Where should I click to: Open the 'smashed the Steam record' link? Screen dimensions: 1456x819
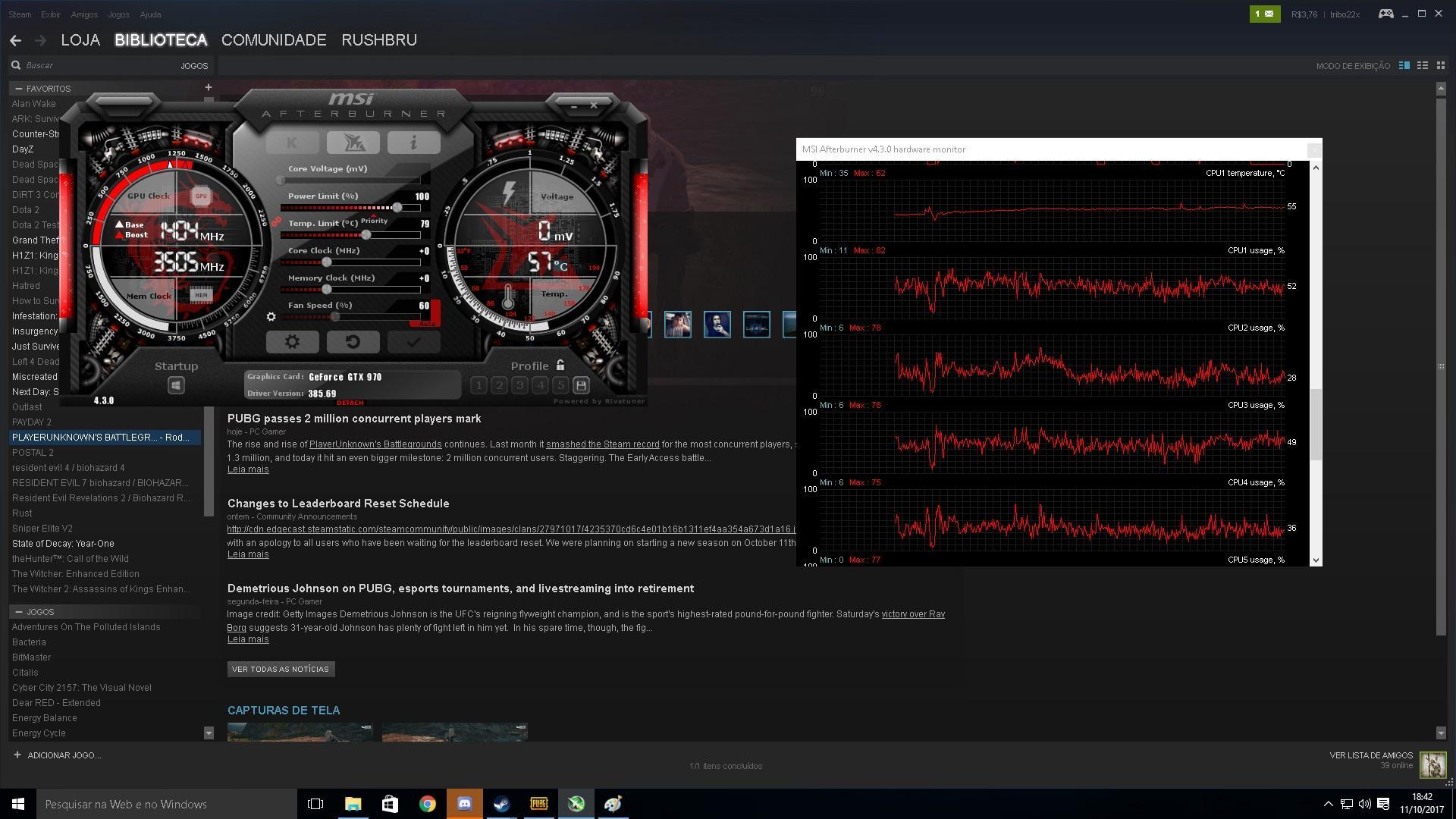[602, 444]
